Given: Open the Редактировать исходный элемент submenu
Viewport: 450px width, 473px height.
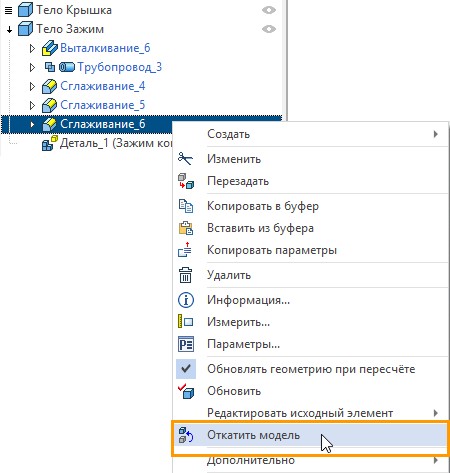Looking at the screenshot, I should click(x=311, y=413).
